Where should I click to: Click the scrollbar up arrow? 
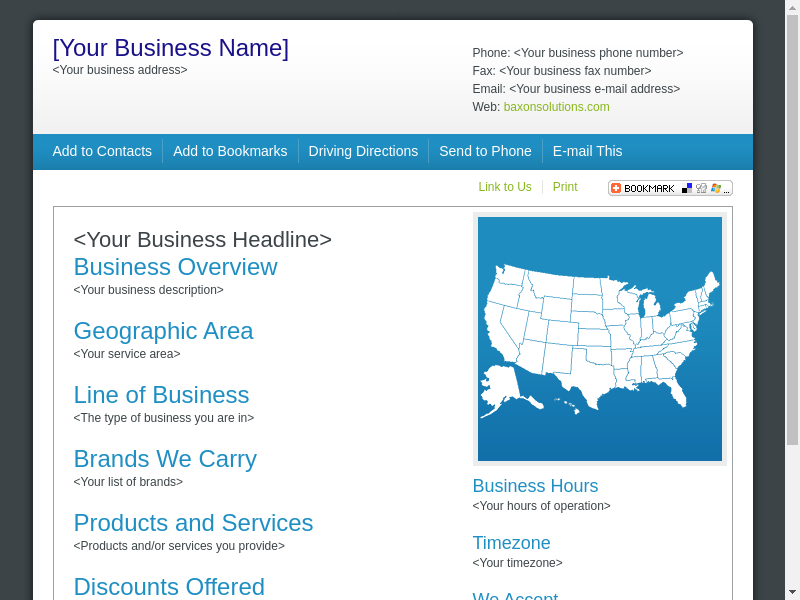pos(792,7)
